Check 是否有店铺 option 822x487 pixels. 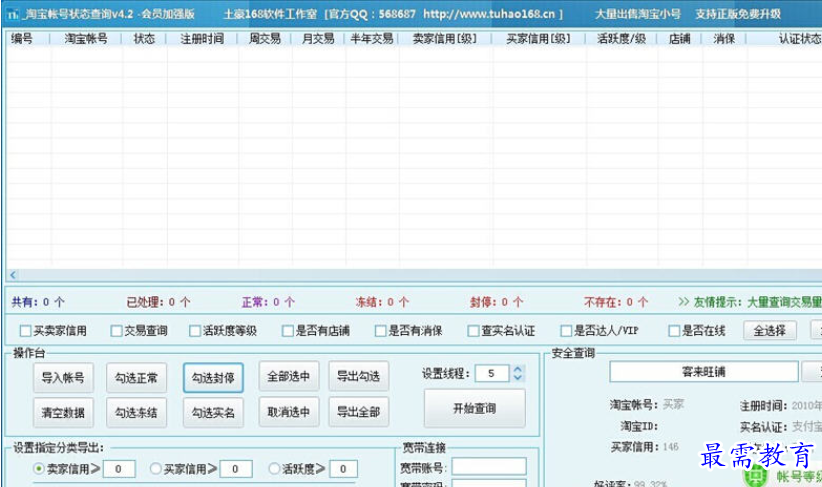pos(287,331)
